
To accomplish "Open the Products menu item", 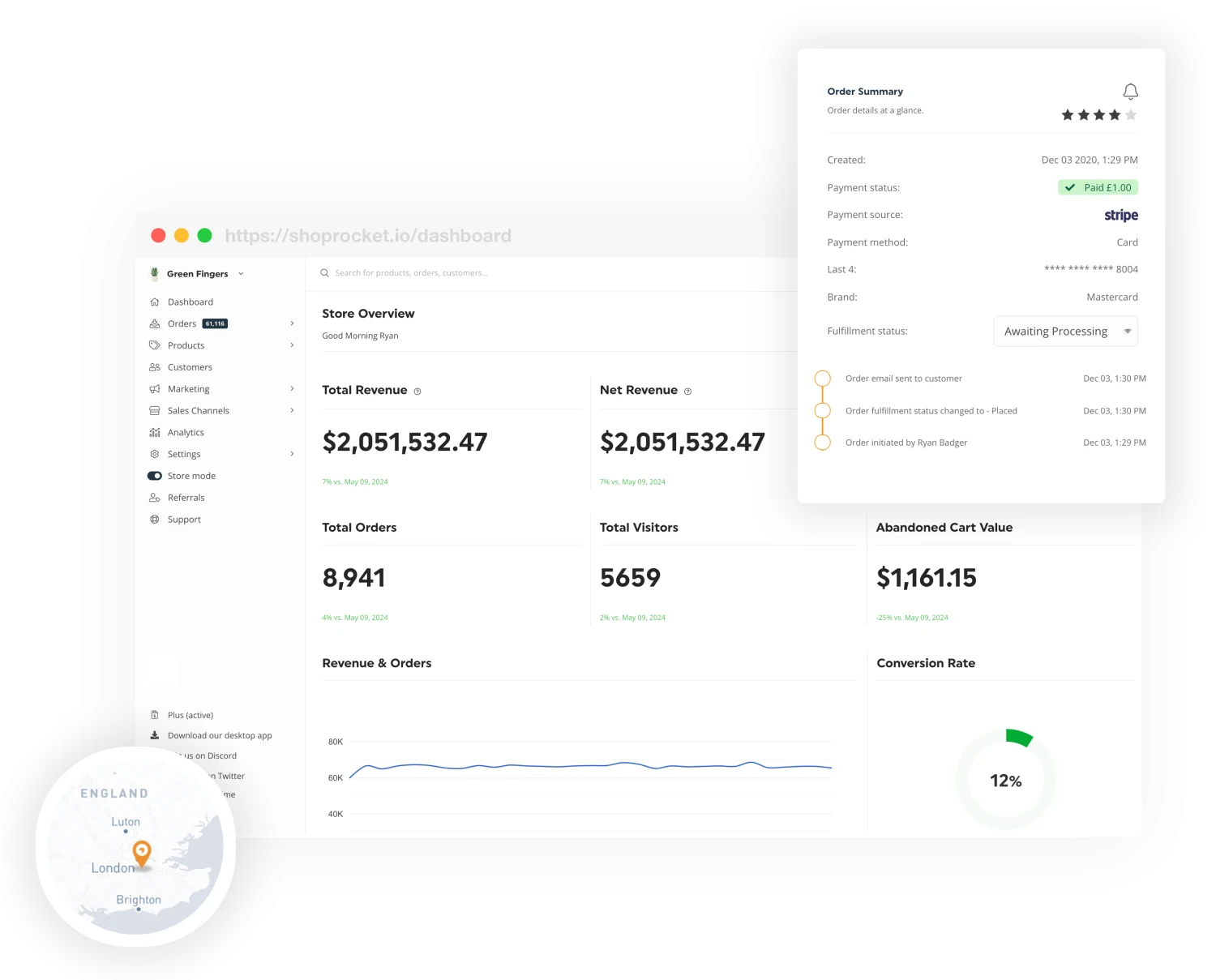I will pos(186,345).
